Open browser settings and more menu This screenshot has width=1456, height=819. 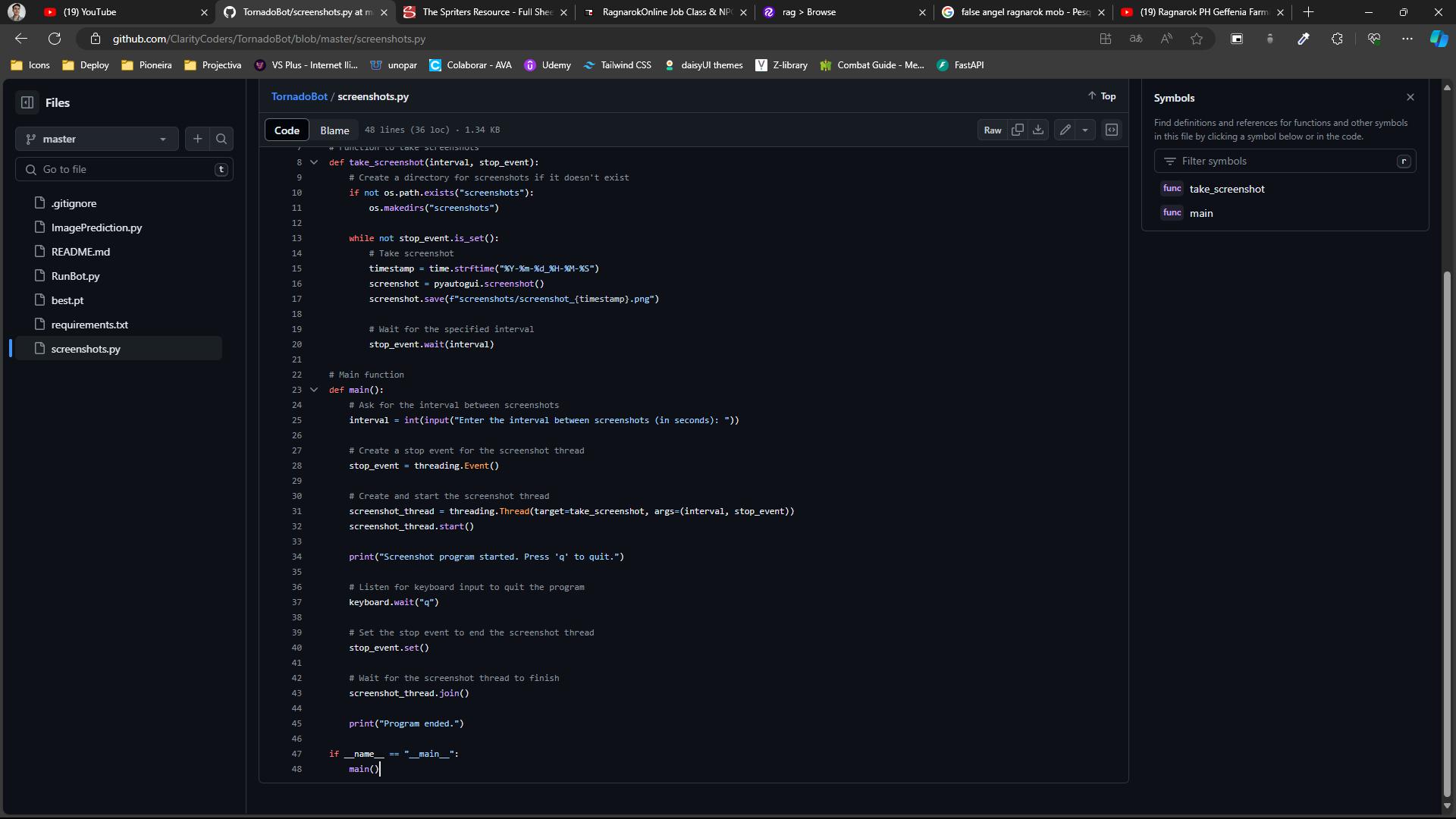coord(1407,39)
